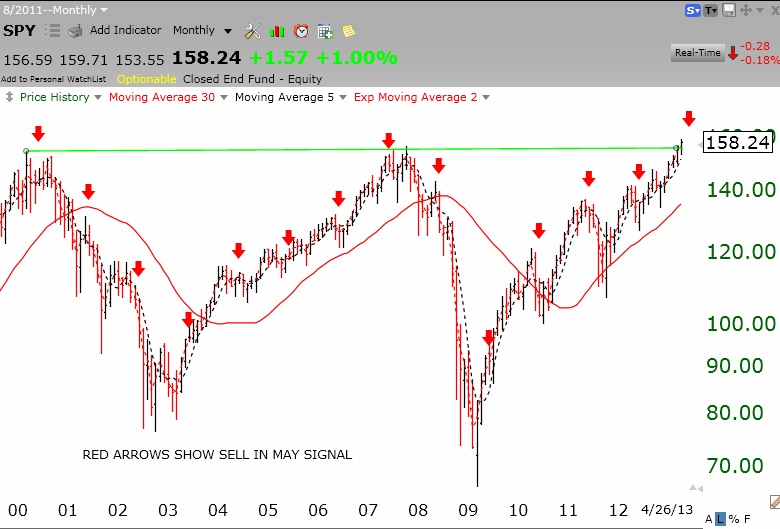Click the 159.71 high price value

[x=84, y=60]
